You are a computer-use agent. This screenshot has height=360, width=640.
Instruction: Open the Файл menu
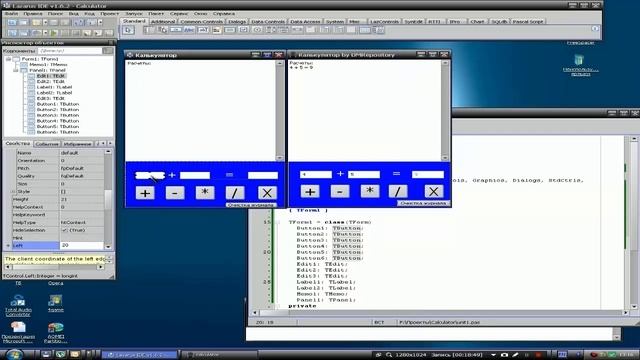click(11, 13)
